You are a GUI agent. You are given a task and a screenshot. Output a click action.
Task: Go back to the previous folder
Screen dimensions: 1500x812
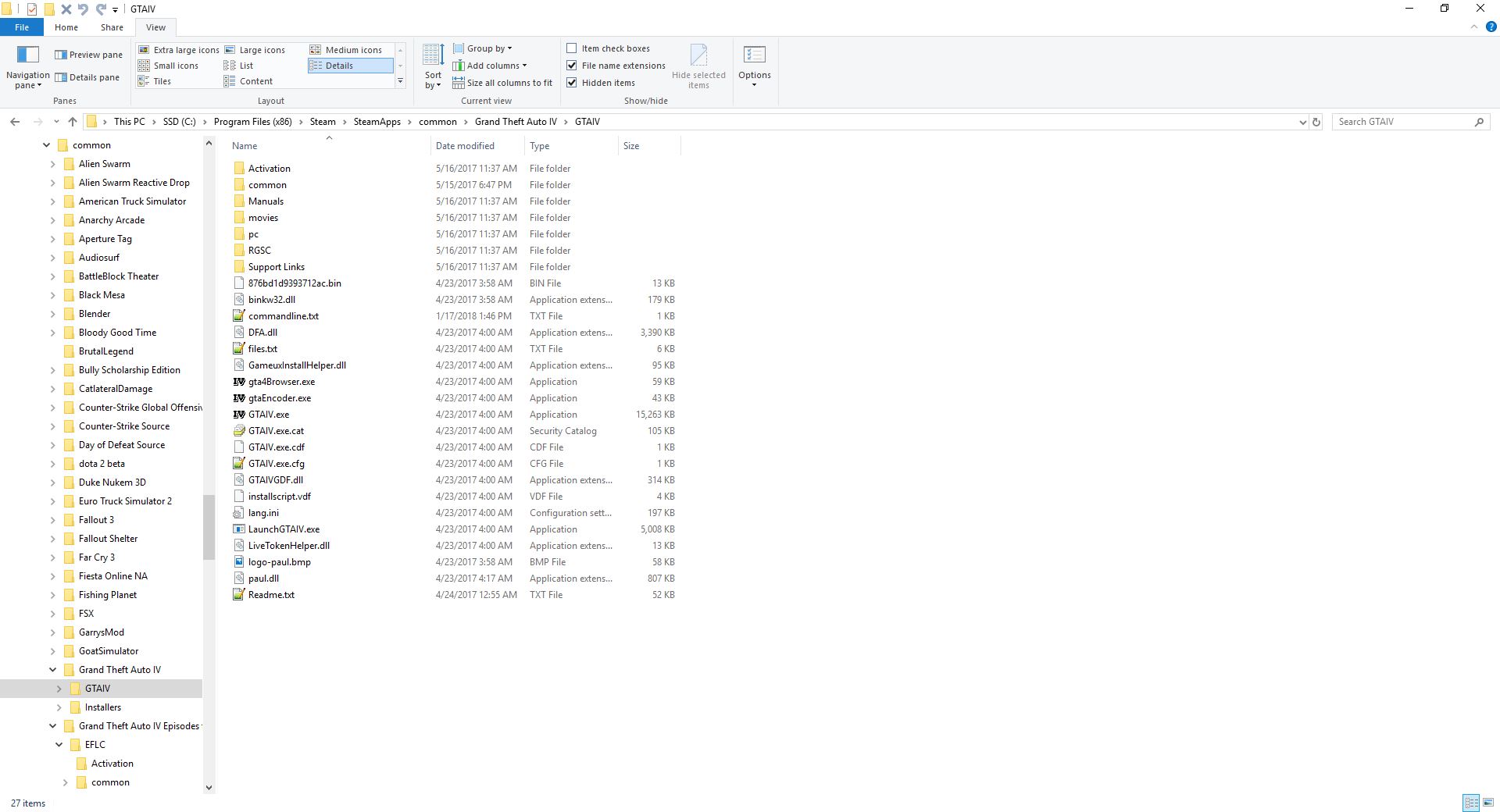pos(15,122)
